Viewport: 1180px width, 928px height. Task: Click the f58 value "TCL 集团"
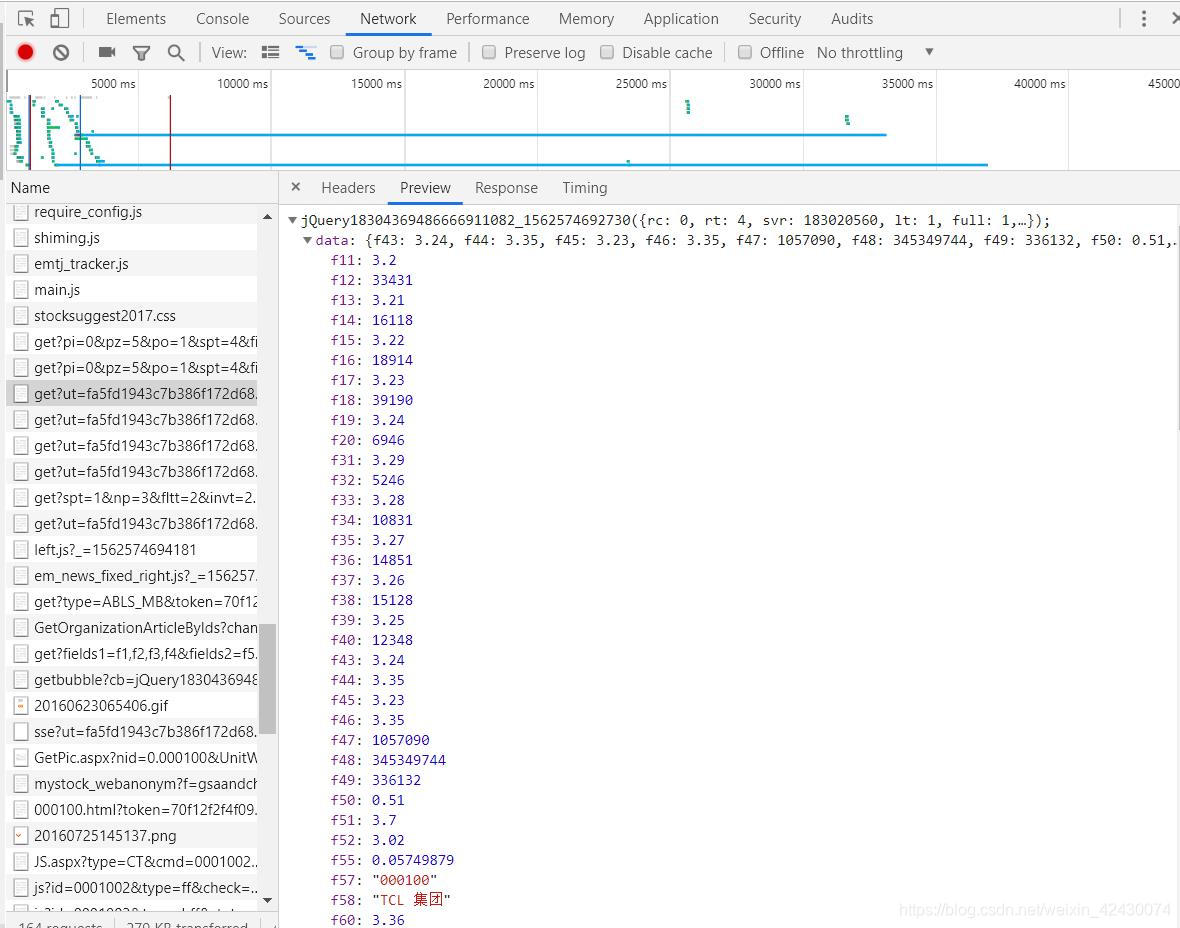411,900
